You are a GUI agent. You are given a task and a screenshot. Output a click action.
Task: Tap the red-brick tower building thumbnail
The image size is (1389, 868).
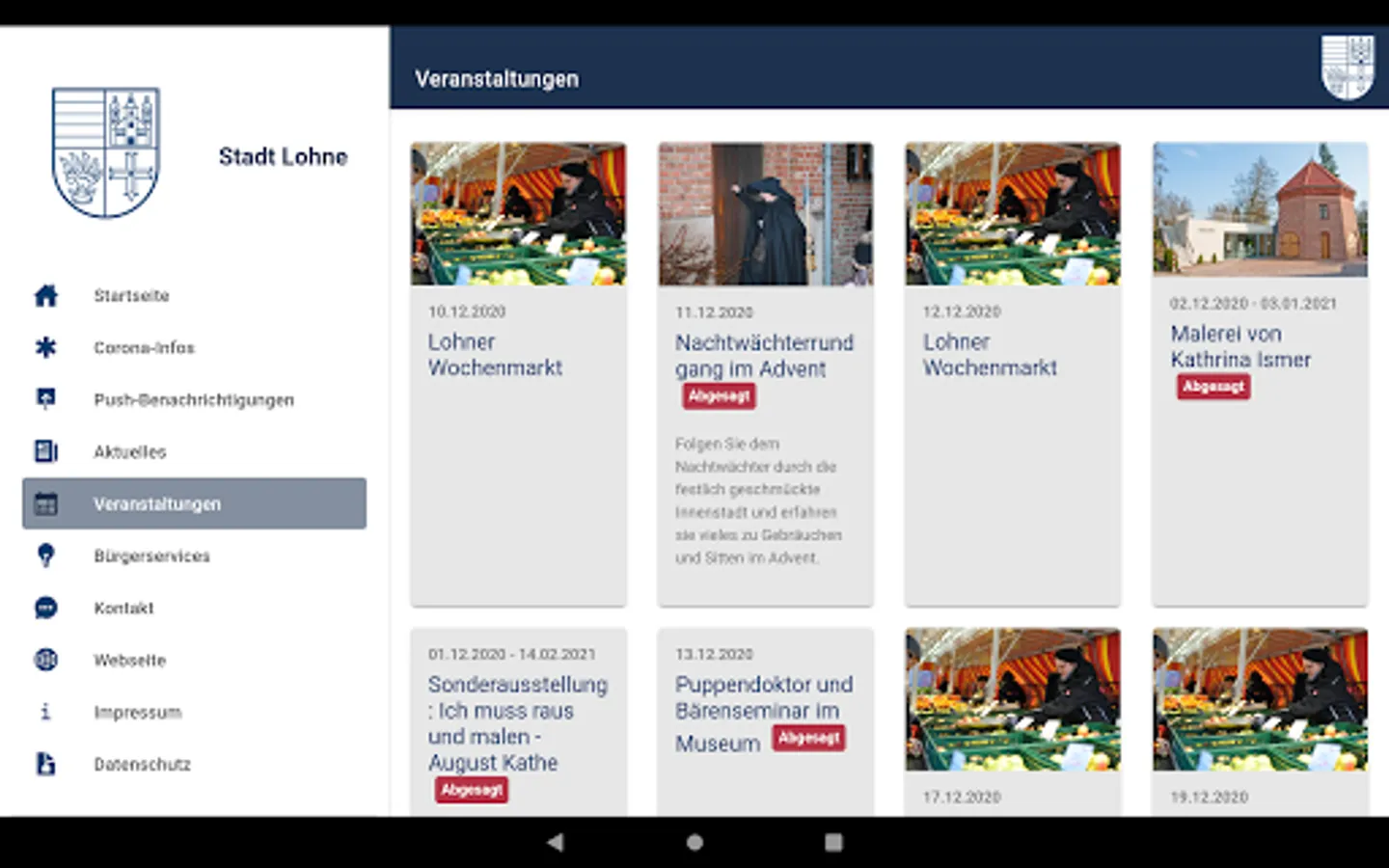pos(1260,209)
